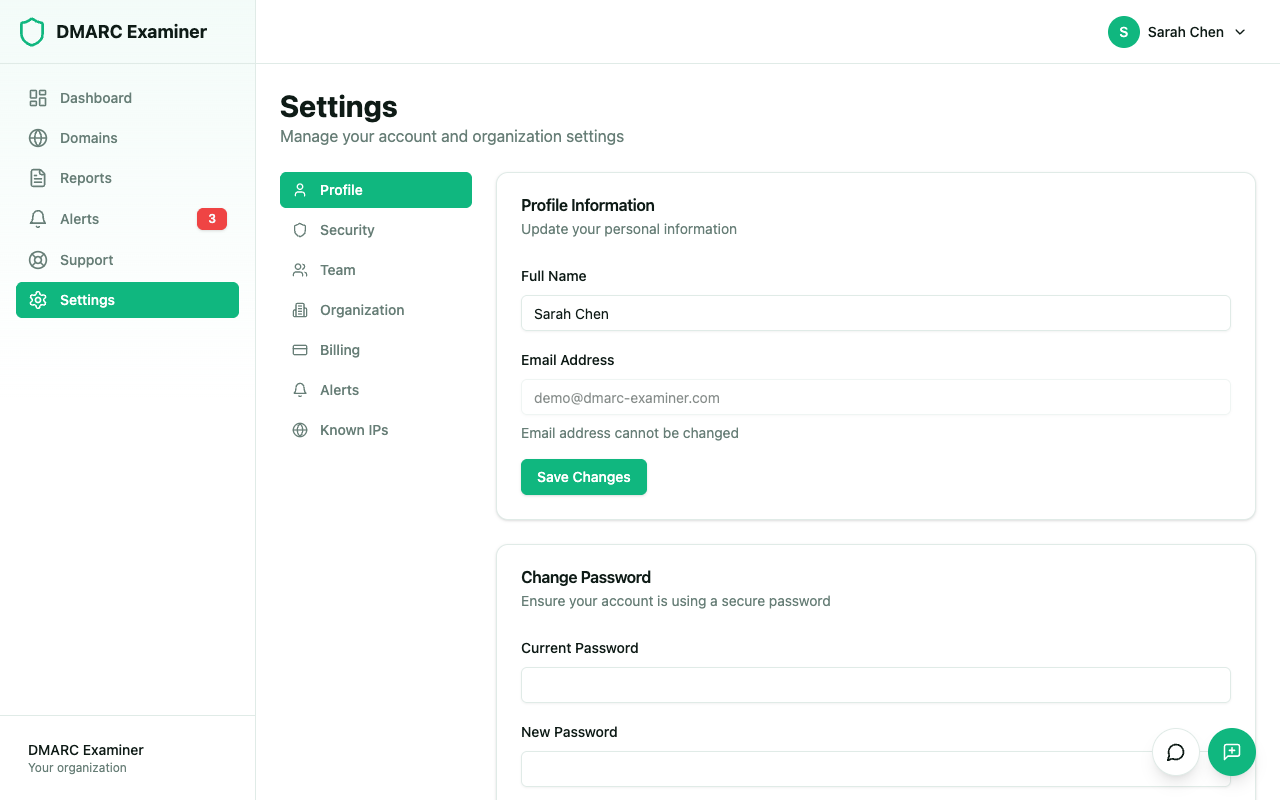The image size is (1280, 800).
Task: Click the Save Changes button
Action: point(584,477)
